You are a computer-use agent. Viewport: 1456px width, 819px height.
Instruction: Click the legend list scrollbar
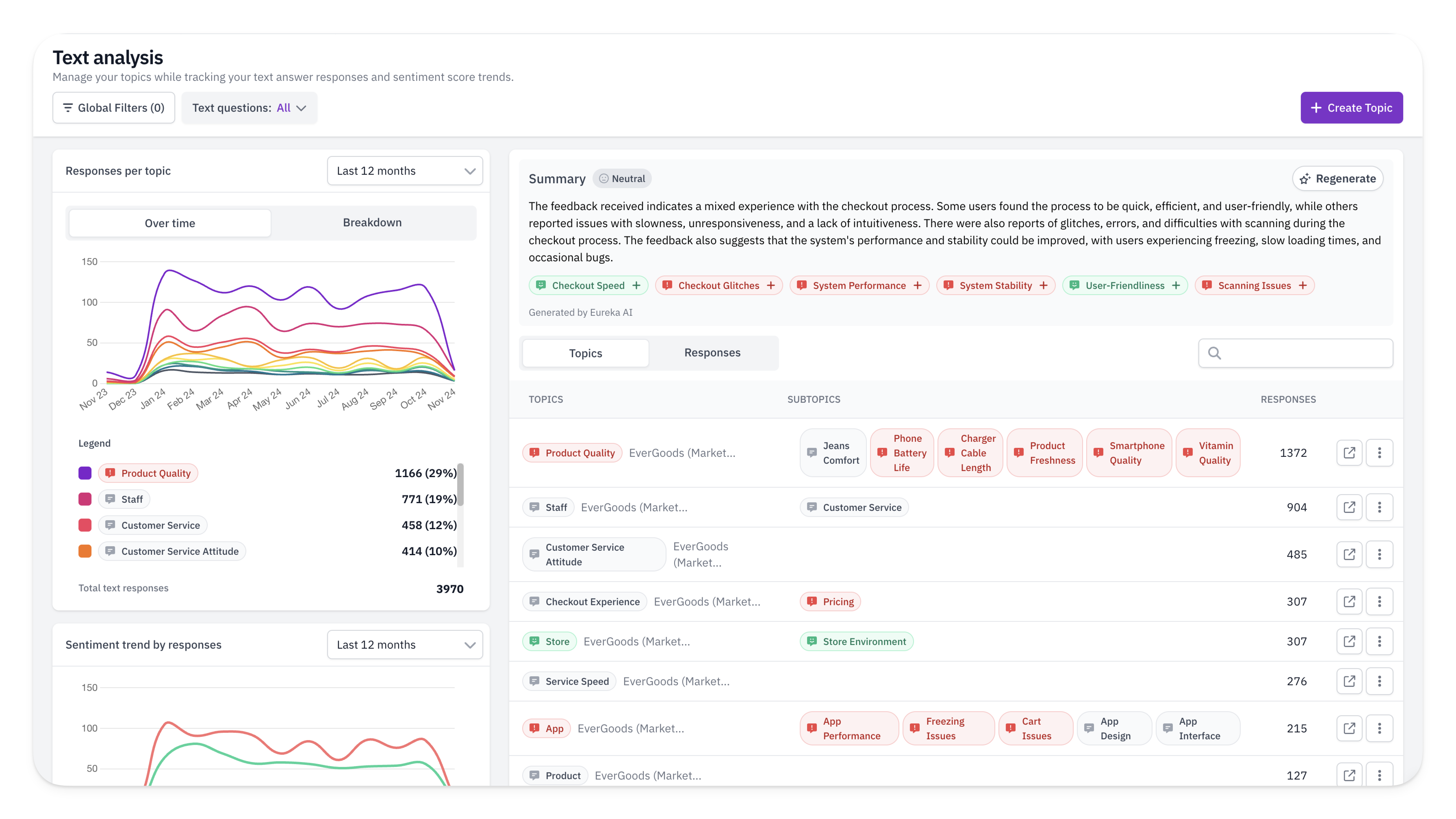coord(461,484)
